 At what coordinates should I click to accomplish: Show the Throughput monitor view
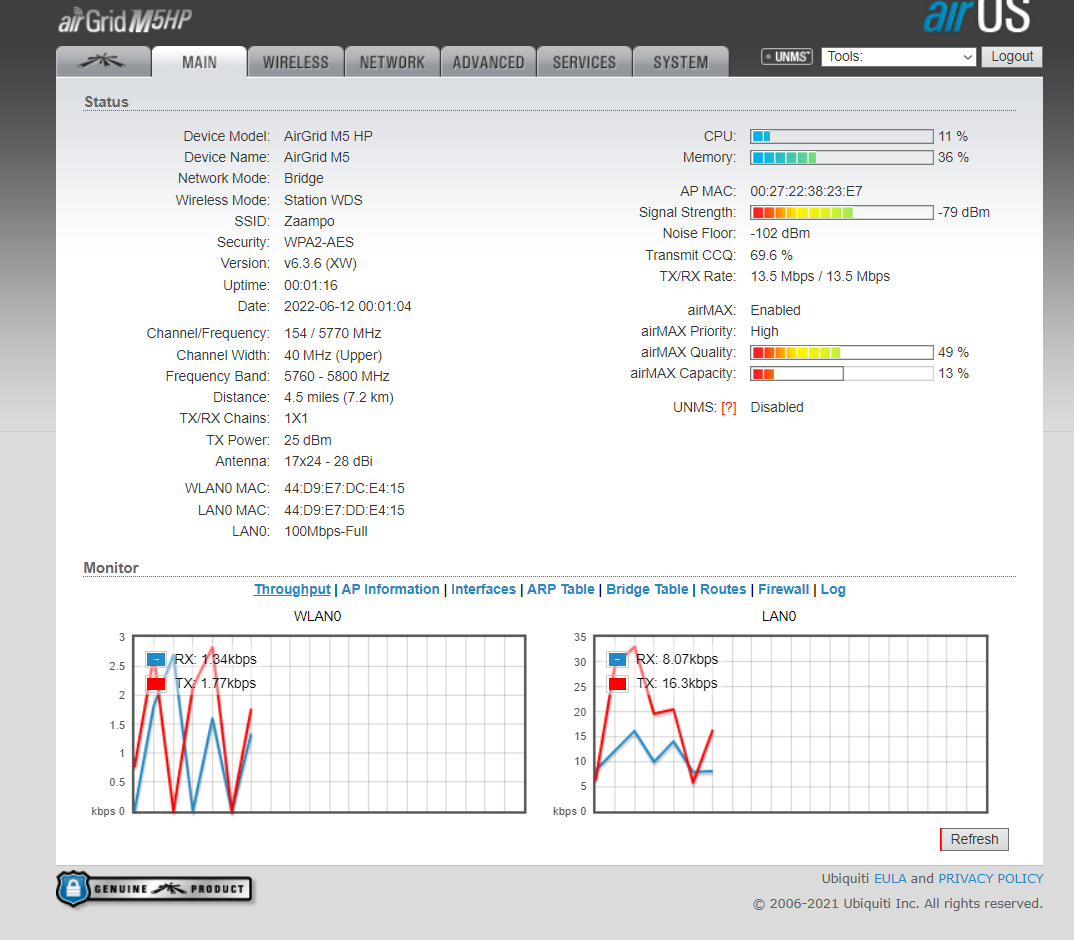[x=292, y=589]
